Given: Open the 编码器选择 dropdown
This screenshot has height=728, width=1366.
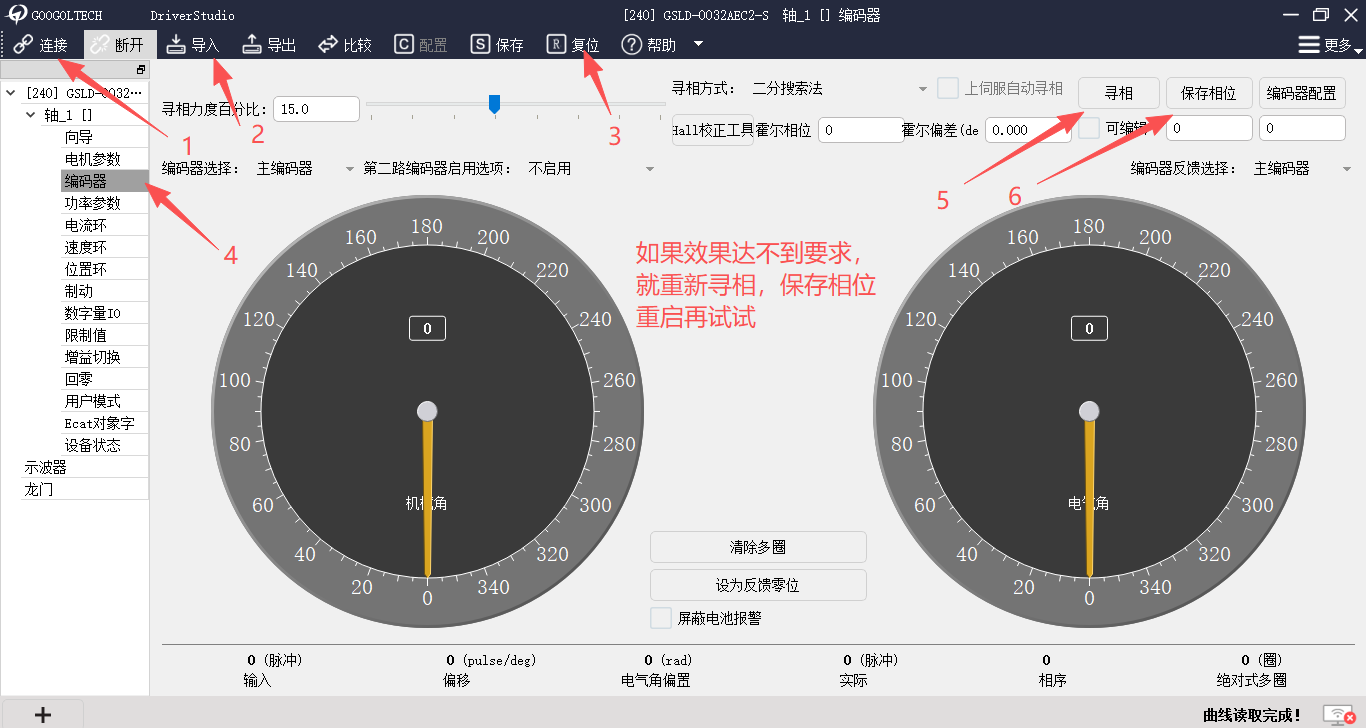Looking at the screenshot, I should point(305,169).
